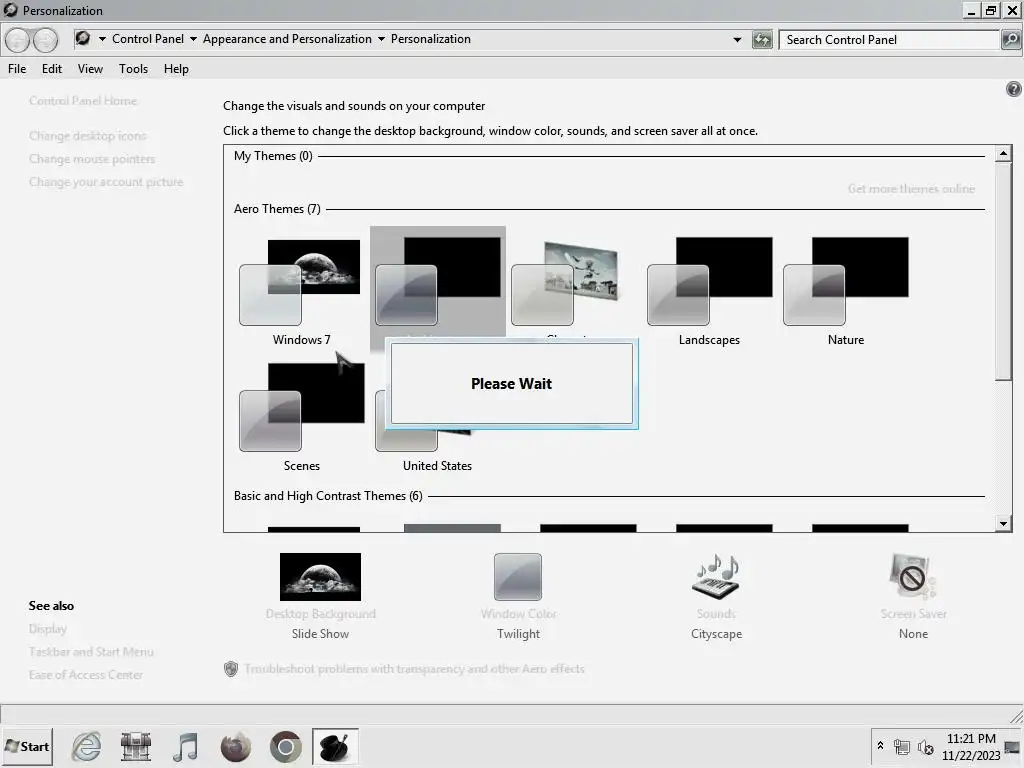This screenshot has width=1024, height=768.
Task: Select the United States theme label
Action: 437,466
